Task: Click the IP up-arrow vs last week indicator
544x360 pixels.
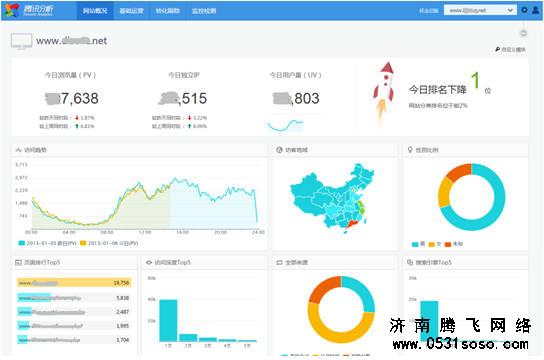Action: tap(189, 126)
